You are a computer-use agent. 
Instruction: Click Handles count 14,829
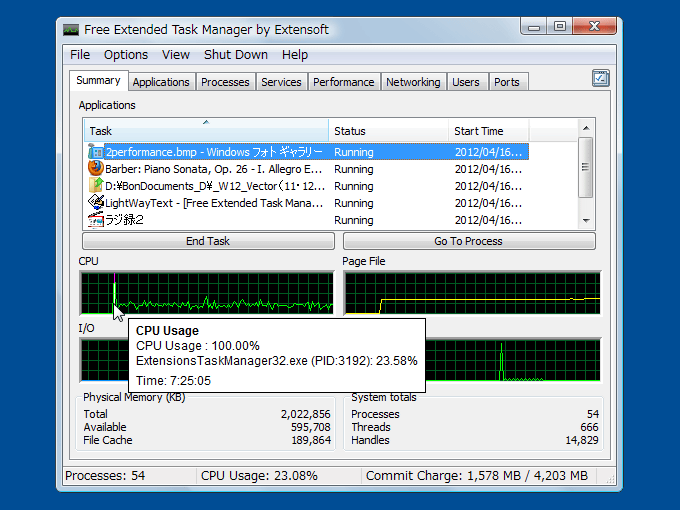[582, 440]
